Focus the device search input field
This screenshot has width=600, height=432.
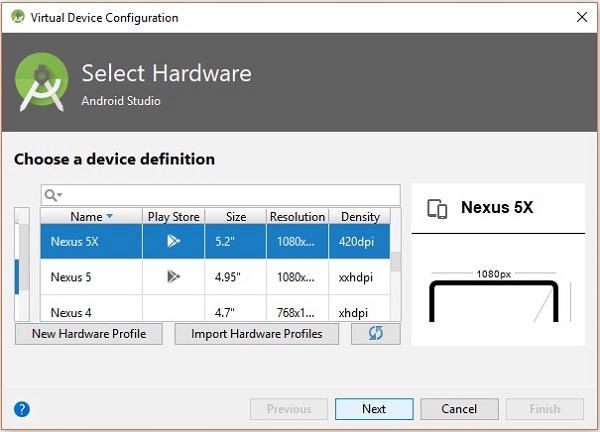(230, 195)
